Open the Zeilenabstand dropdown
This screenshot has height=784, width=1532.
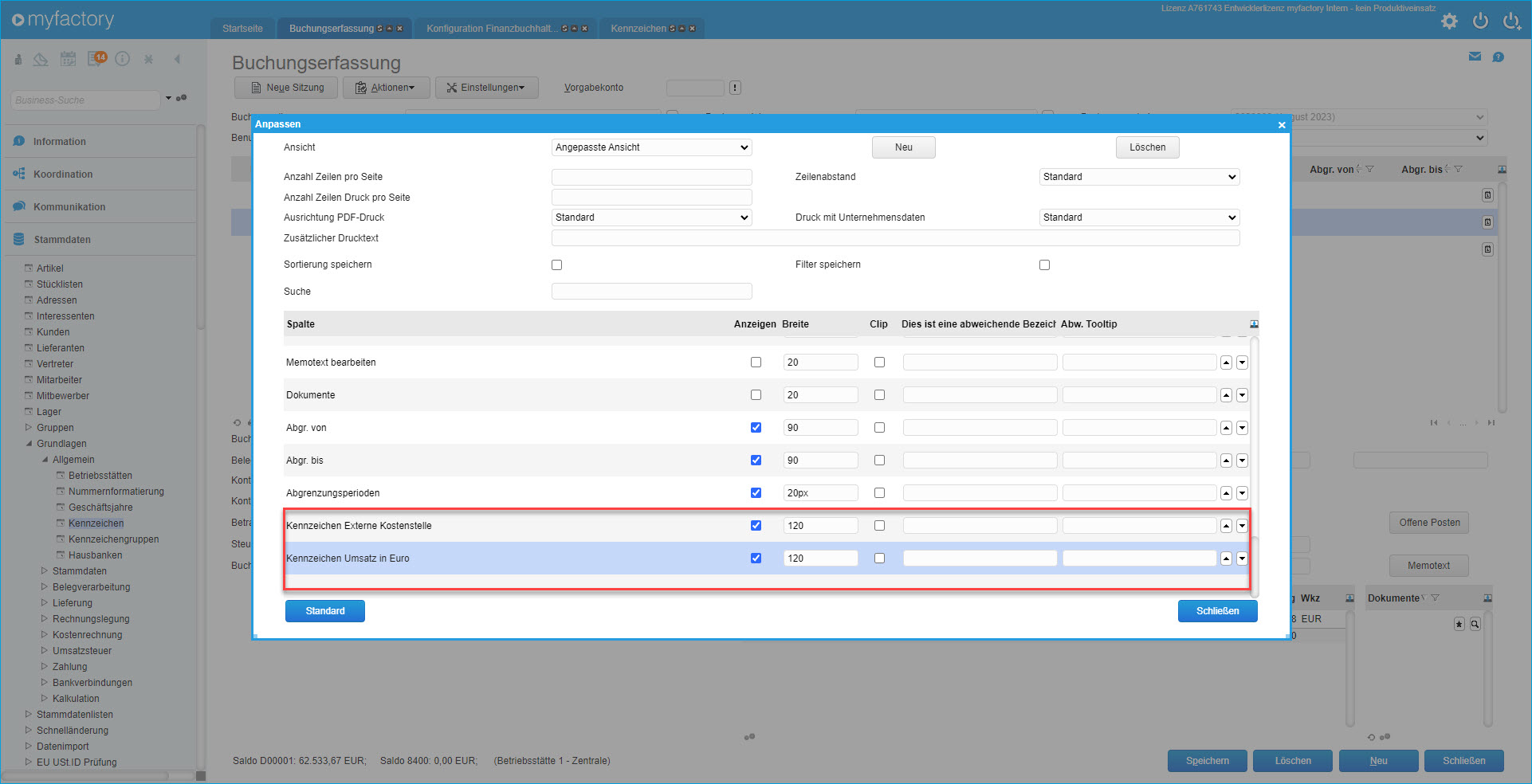(1139, 177)
